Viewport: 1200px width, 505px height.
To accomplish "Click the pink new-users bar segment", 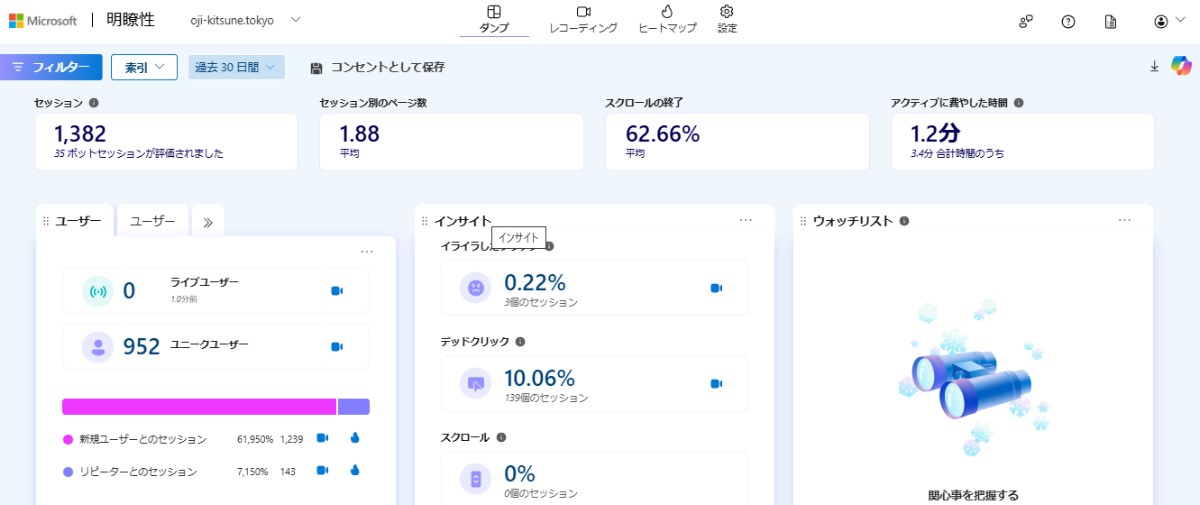I will pyautogui.click(x=198, y=407).
